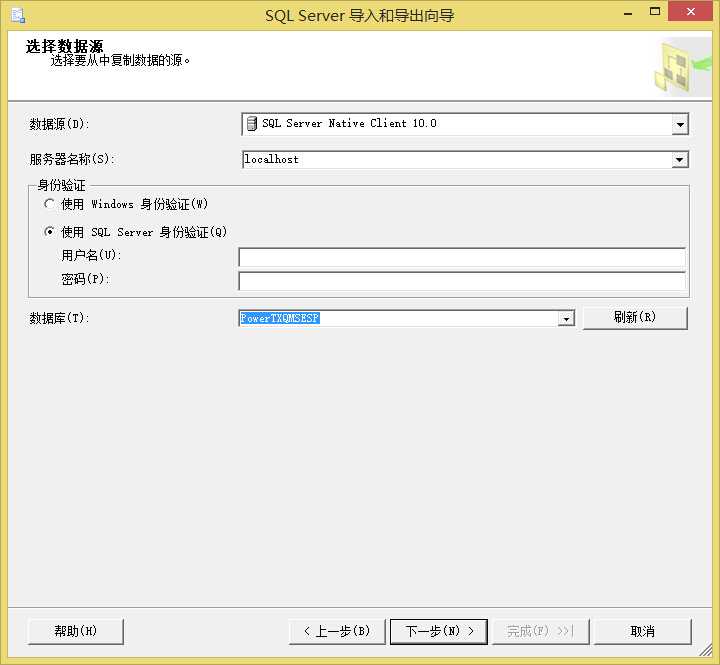Image resolution: width=720 pixels, height=665 pixels.
Task: Click the 刷新(R) refresh button
Action: 635,318
